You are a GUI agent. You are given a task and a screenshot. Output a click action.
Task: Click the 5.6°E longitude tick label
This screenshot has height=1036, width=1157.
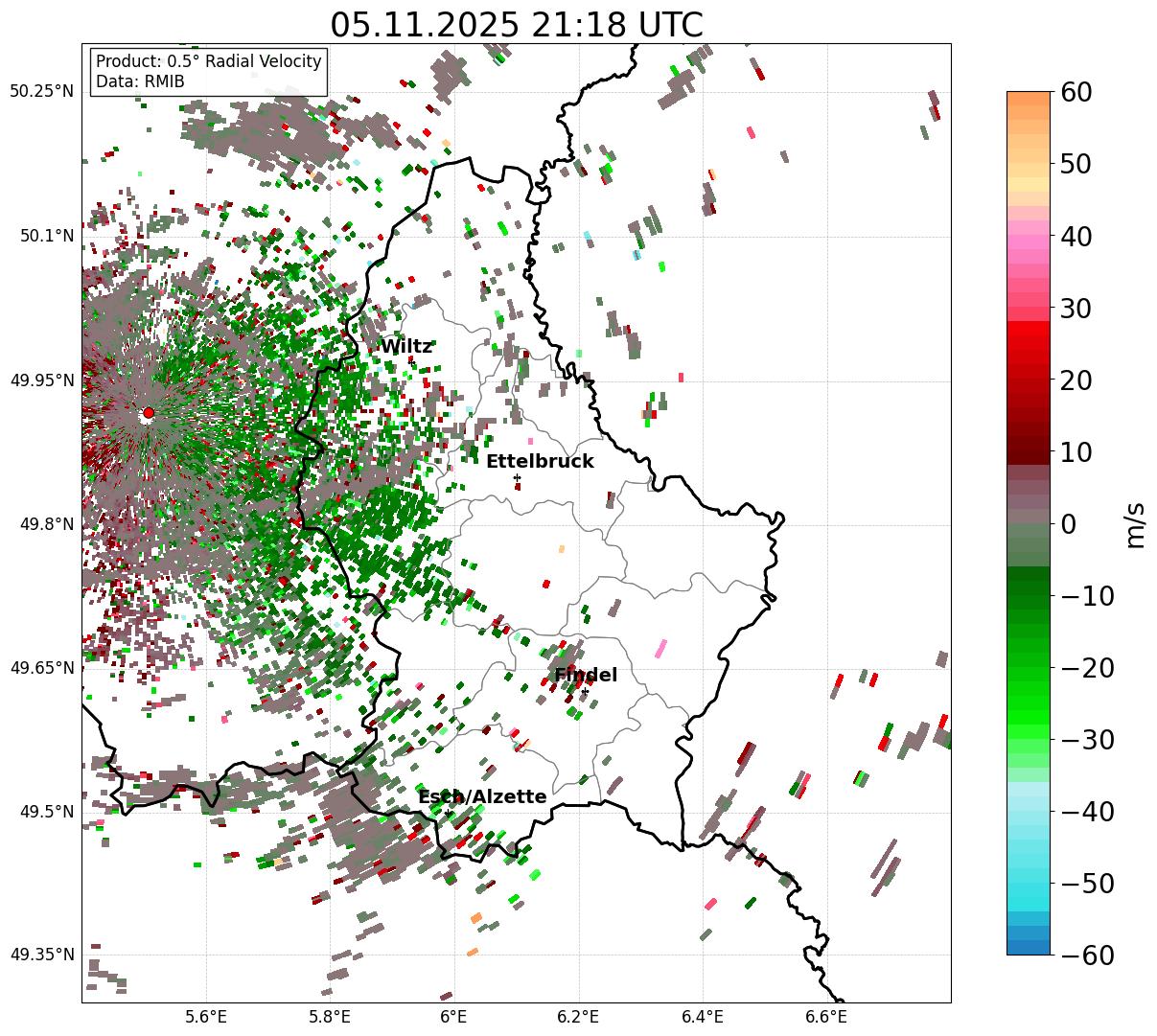pyautogui.click(x=206, y=1016)
